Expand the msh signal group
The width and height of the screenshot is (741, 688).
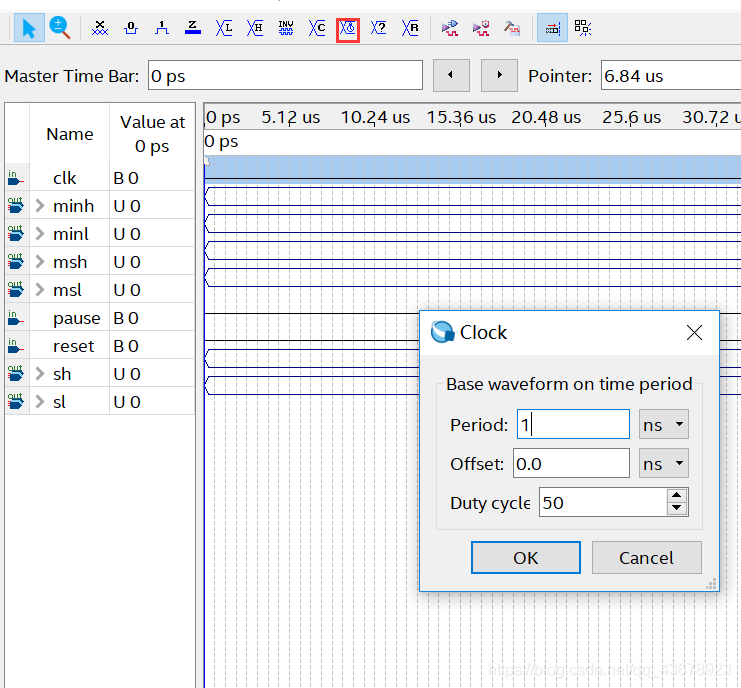[x=40, y=261]
